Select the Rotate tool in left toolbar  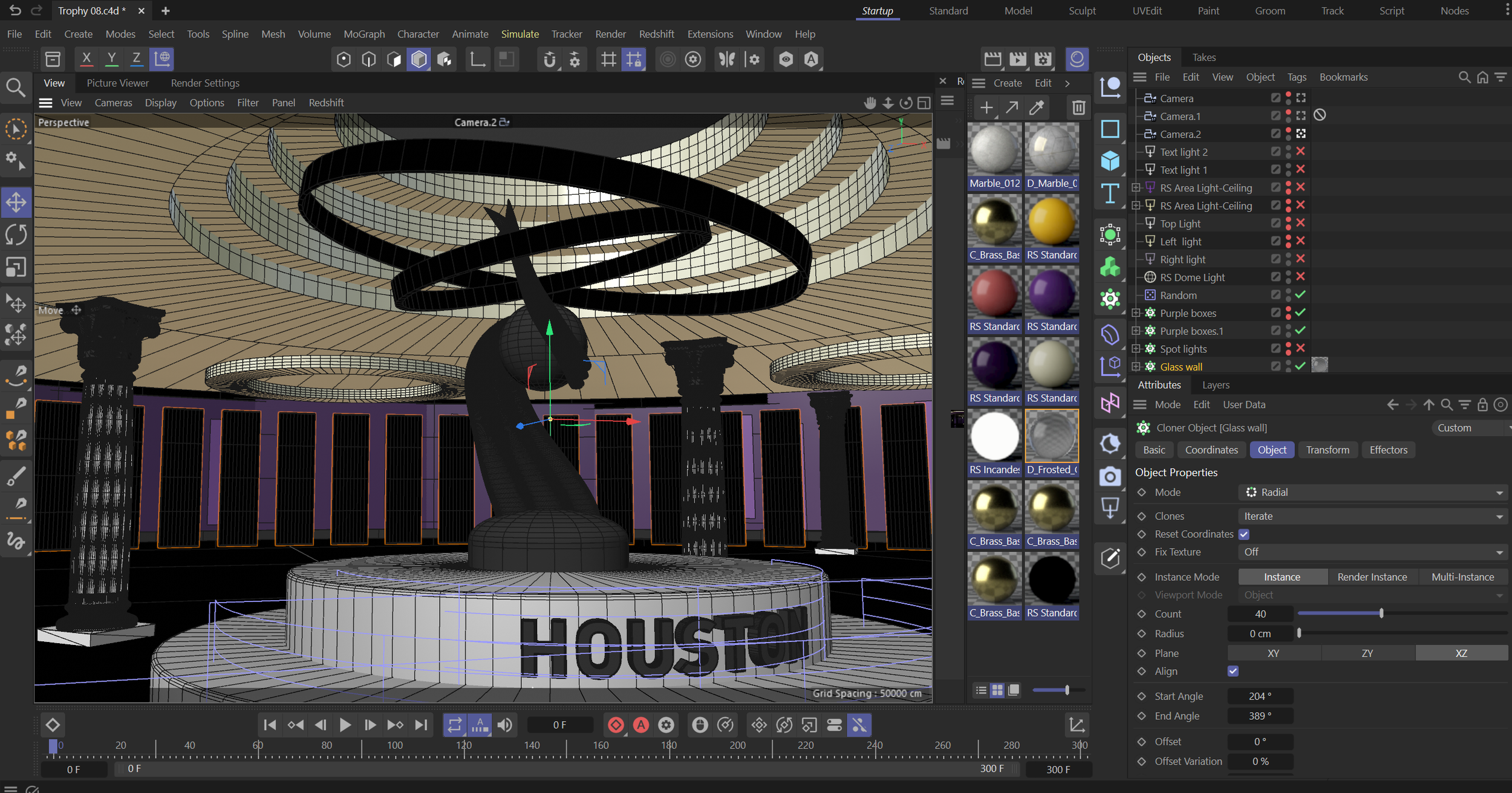click(16, 235)
